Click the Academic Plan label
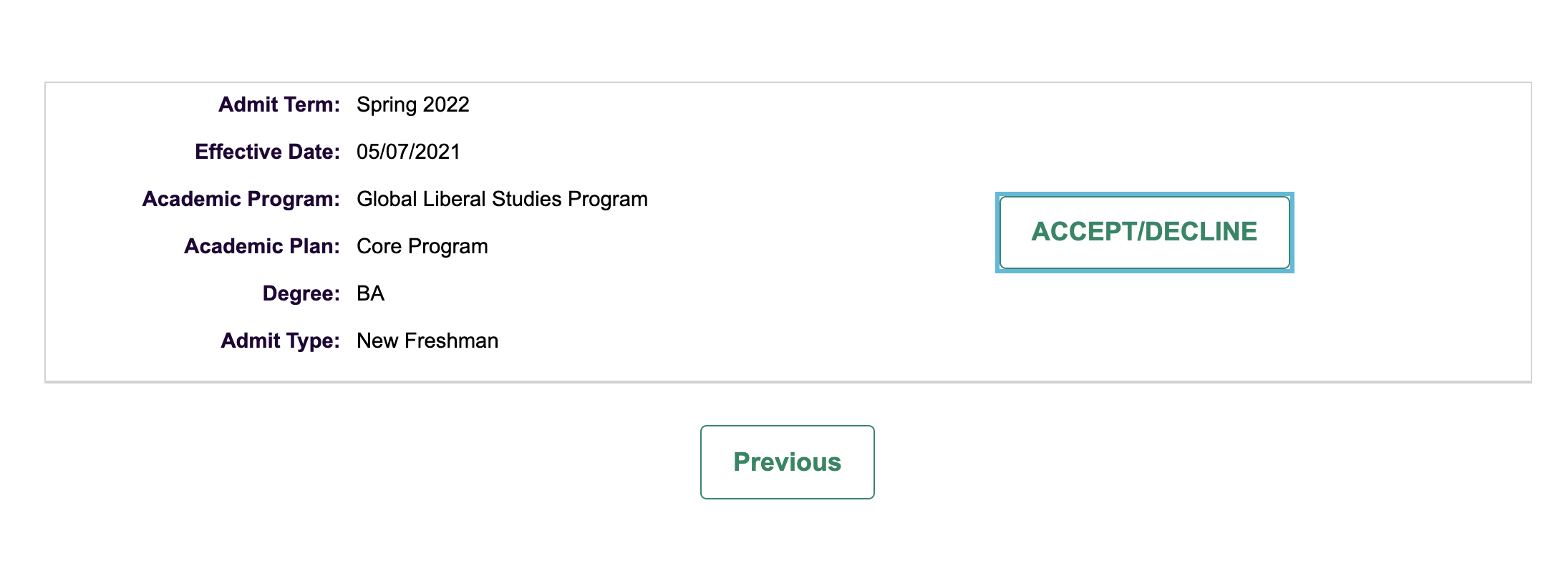This screenshot has width=1568, height=581. (x=261, y=246)
